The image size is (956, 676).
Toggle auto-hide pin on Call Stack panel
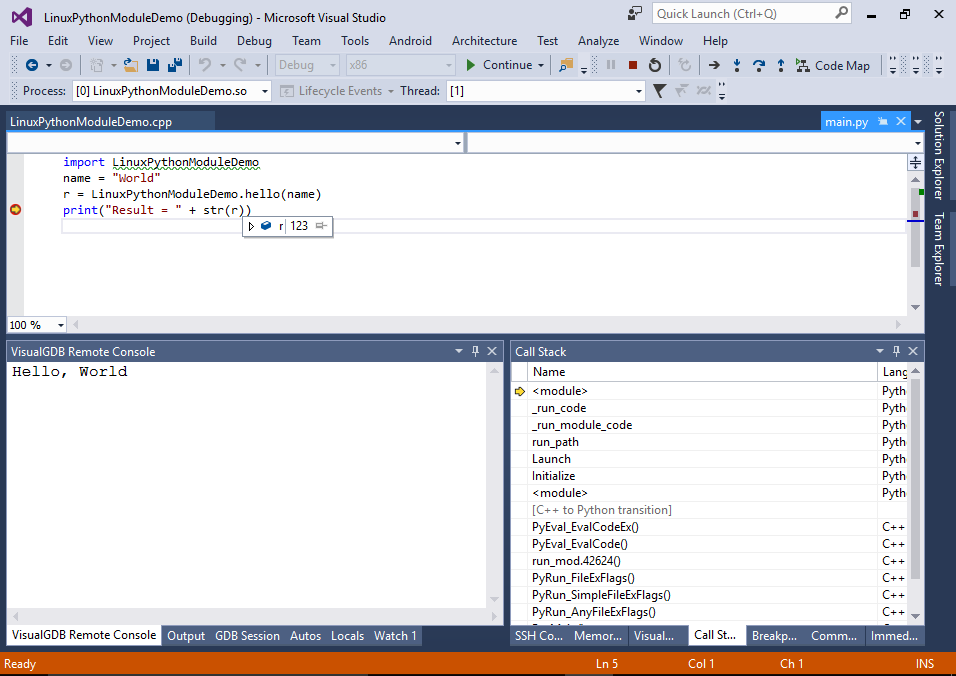point(896,351)
